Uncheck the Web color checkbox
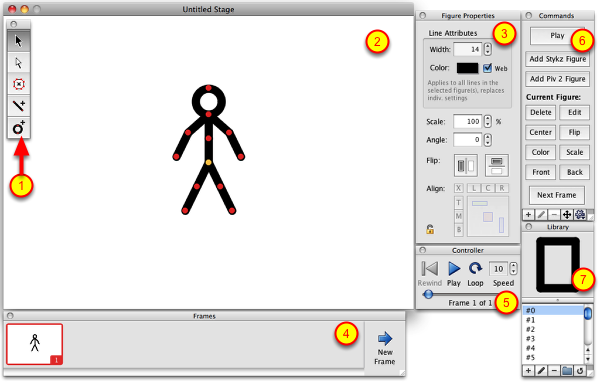600x383 pixels. tap(487, 68)
